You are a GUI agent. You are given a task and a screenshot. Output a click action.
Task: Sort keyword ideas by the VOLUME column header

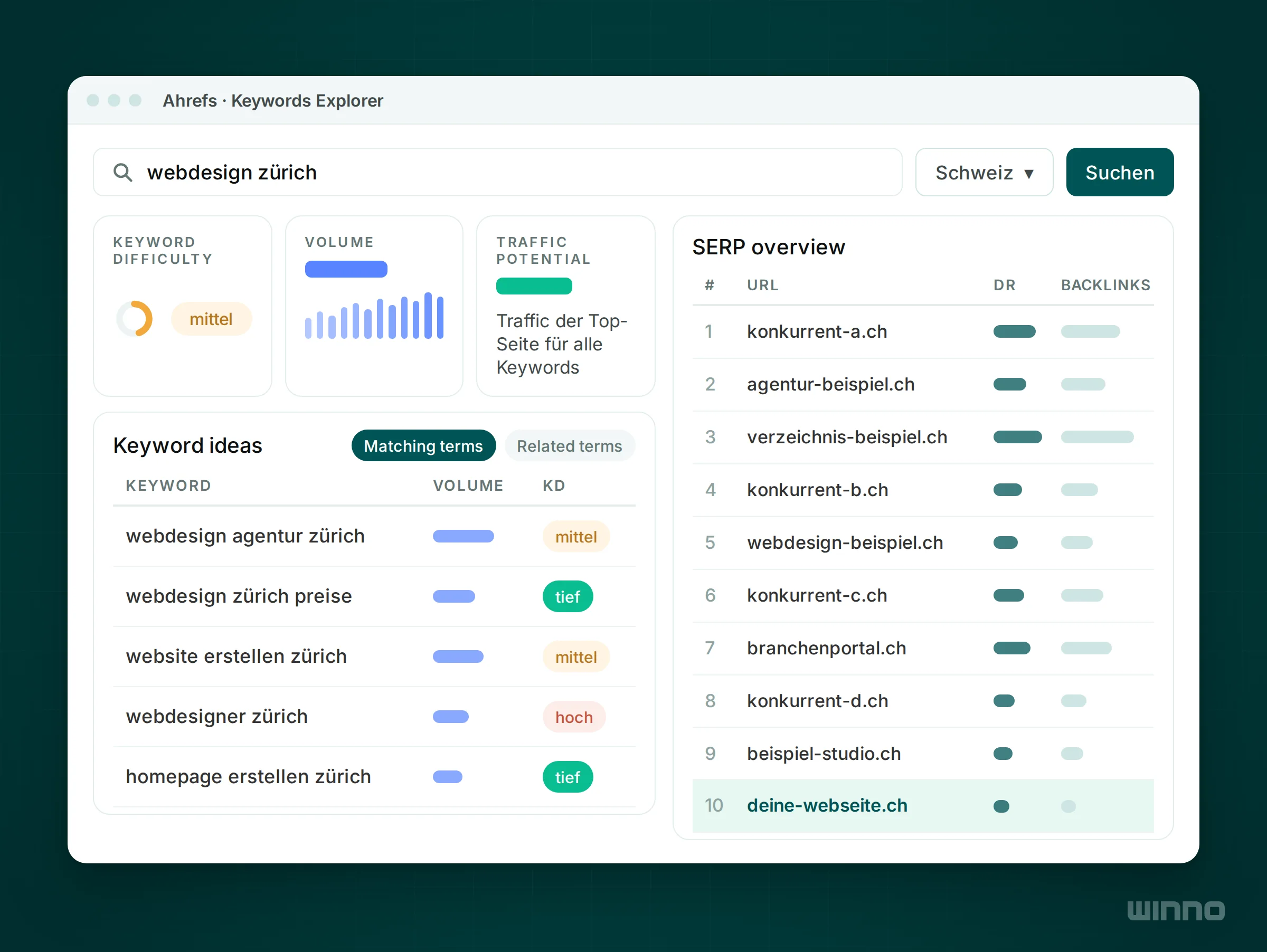click(468, 485)
